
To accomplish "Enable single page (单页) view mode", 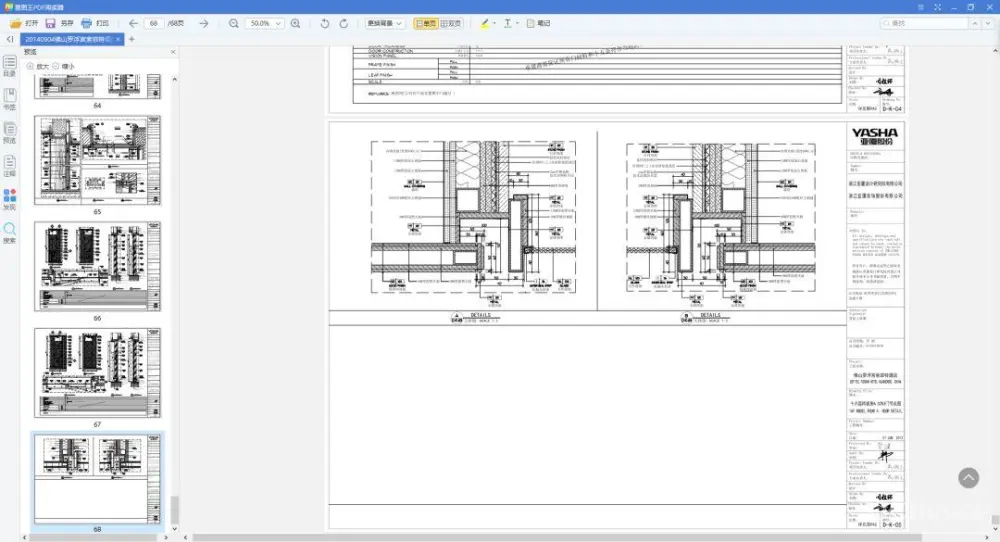I will (x=425, y=23).
